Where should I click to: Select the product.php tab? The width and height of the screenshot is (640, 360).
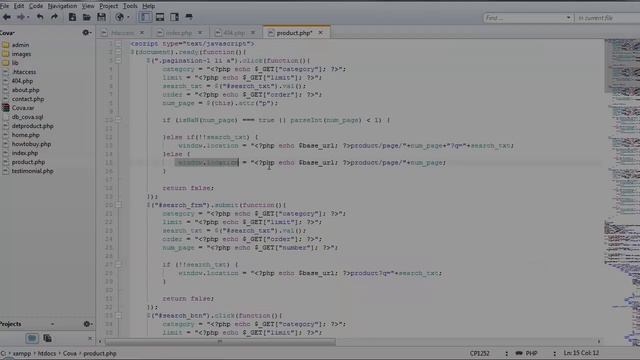point(294,33)
